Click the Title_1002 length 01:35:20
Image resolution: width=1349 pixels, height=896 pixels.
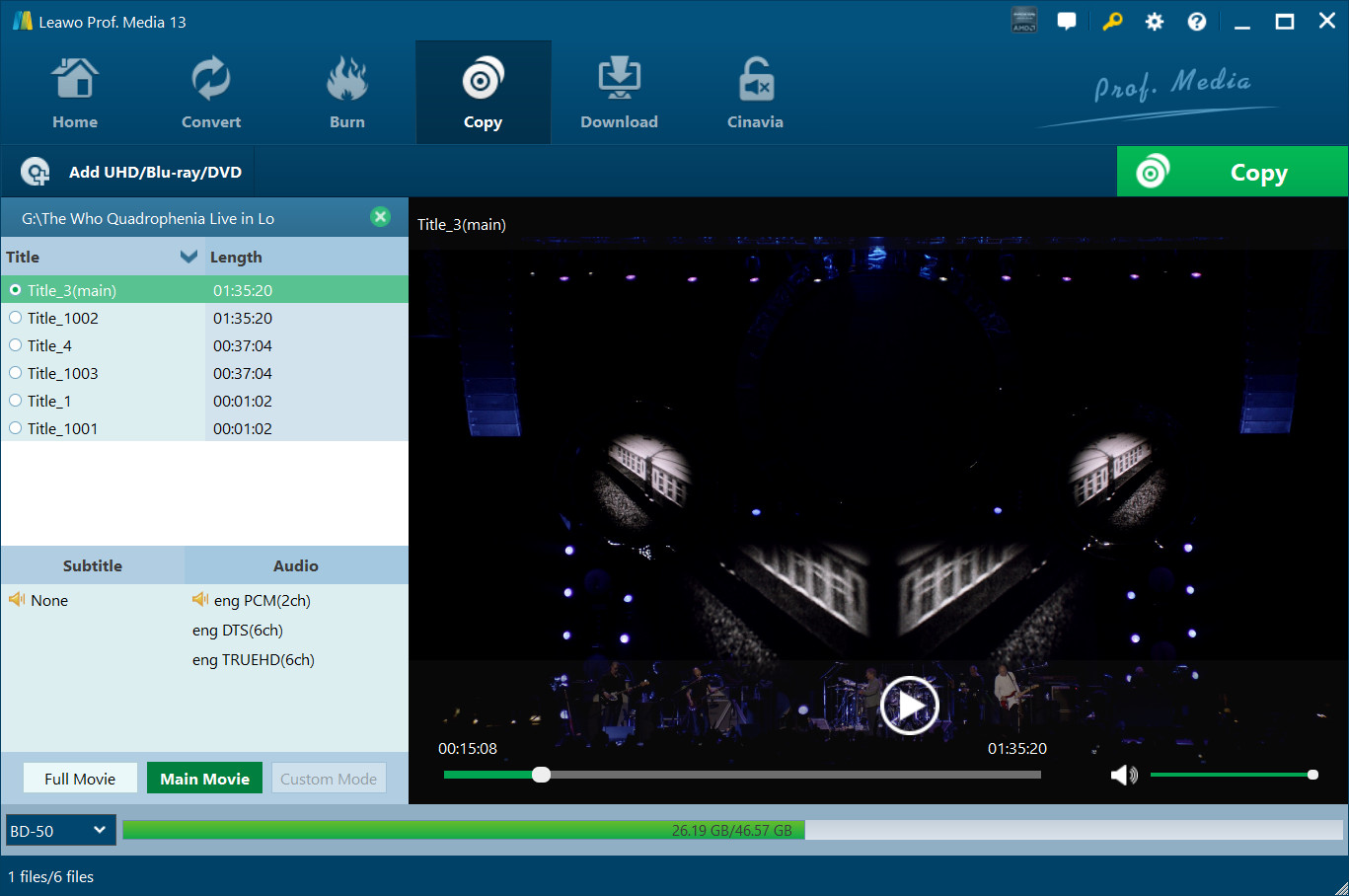(x=243, y=318)
